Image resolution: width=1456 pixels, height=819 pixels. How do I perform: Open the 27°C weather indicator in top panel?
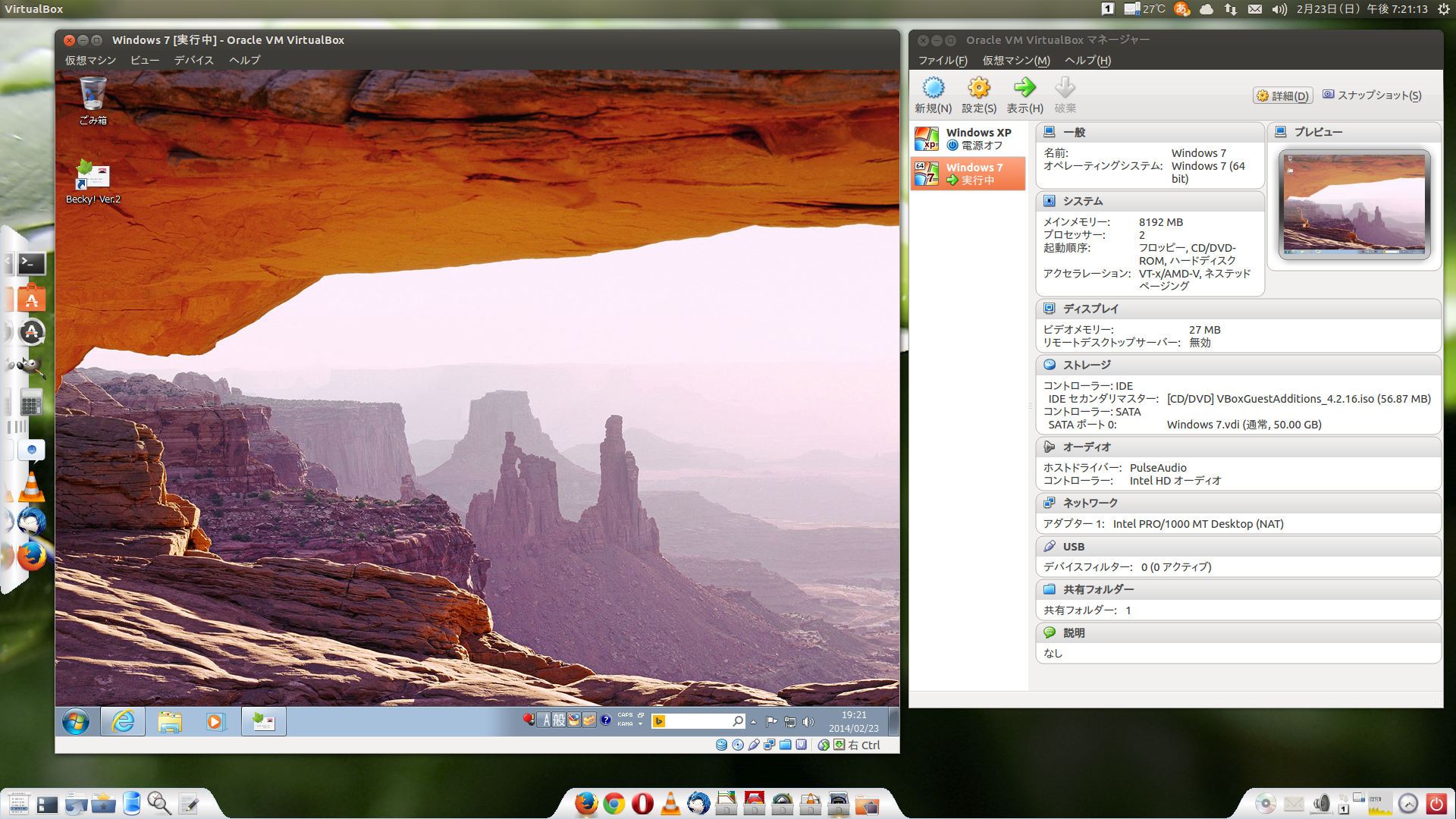pyautogui.click(x=1145, y=9)
